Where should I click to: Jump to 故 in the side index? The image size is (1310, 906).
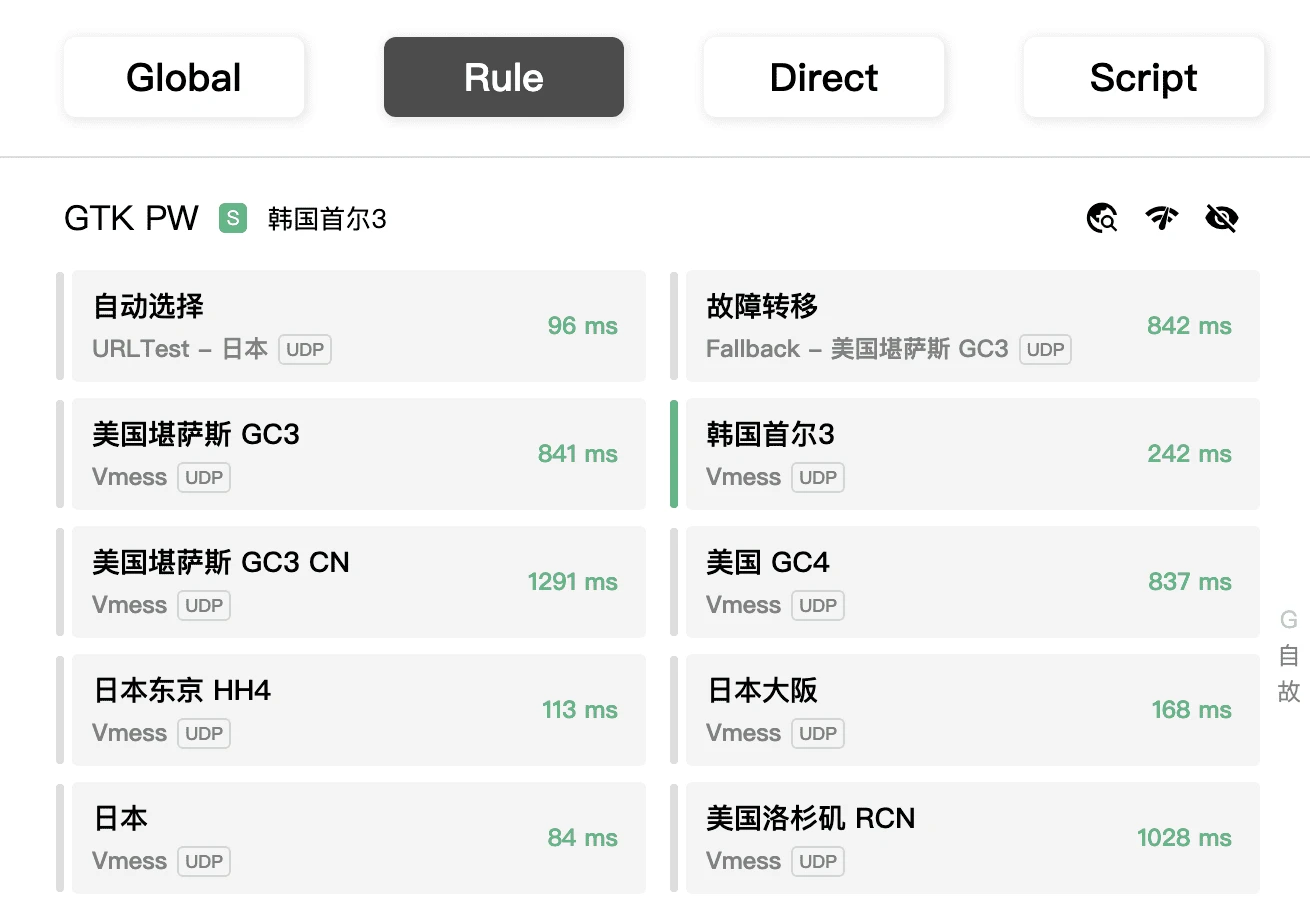1289,691
